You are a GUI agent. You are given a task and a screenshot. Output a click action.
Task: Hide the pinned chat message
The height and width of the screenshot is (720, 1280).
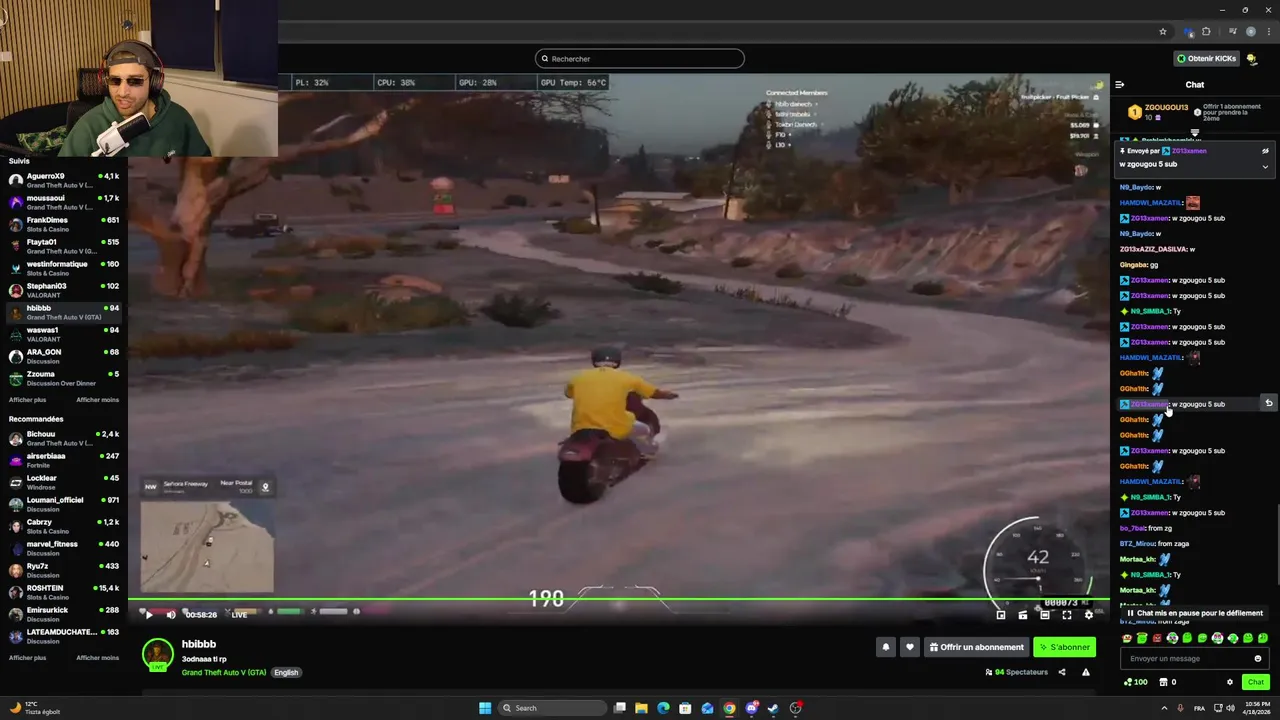point(1265,151)
